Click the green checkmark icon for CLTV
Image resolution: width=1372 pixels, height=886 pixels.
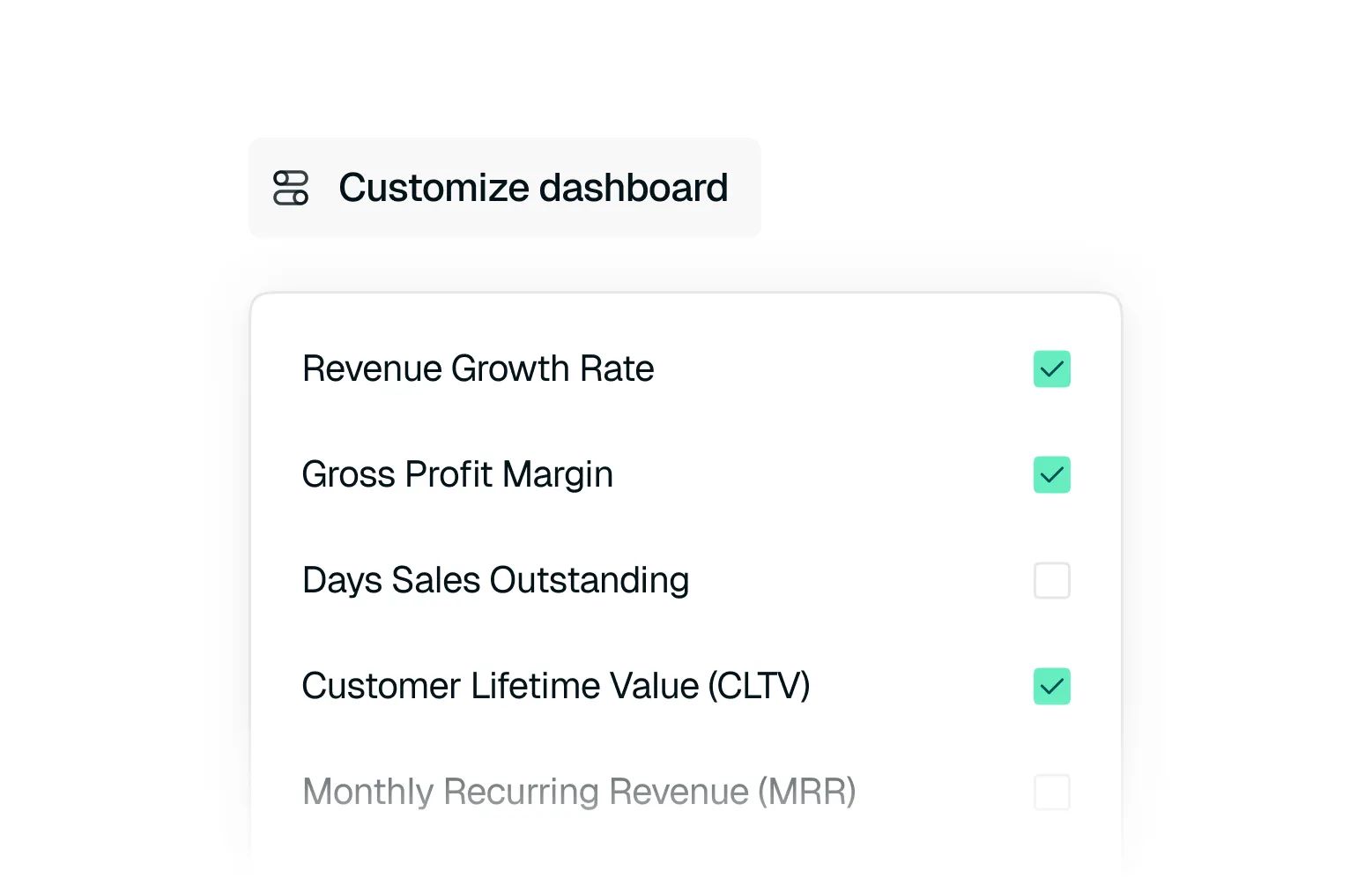pyautogui.click(x=1051, y=687)
